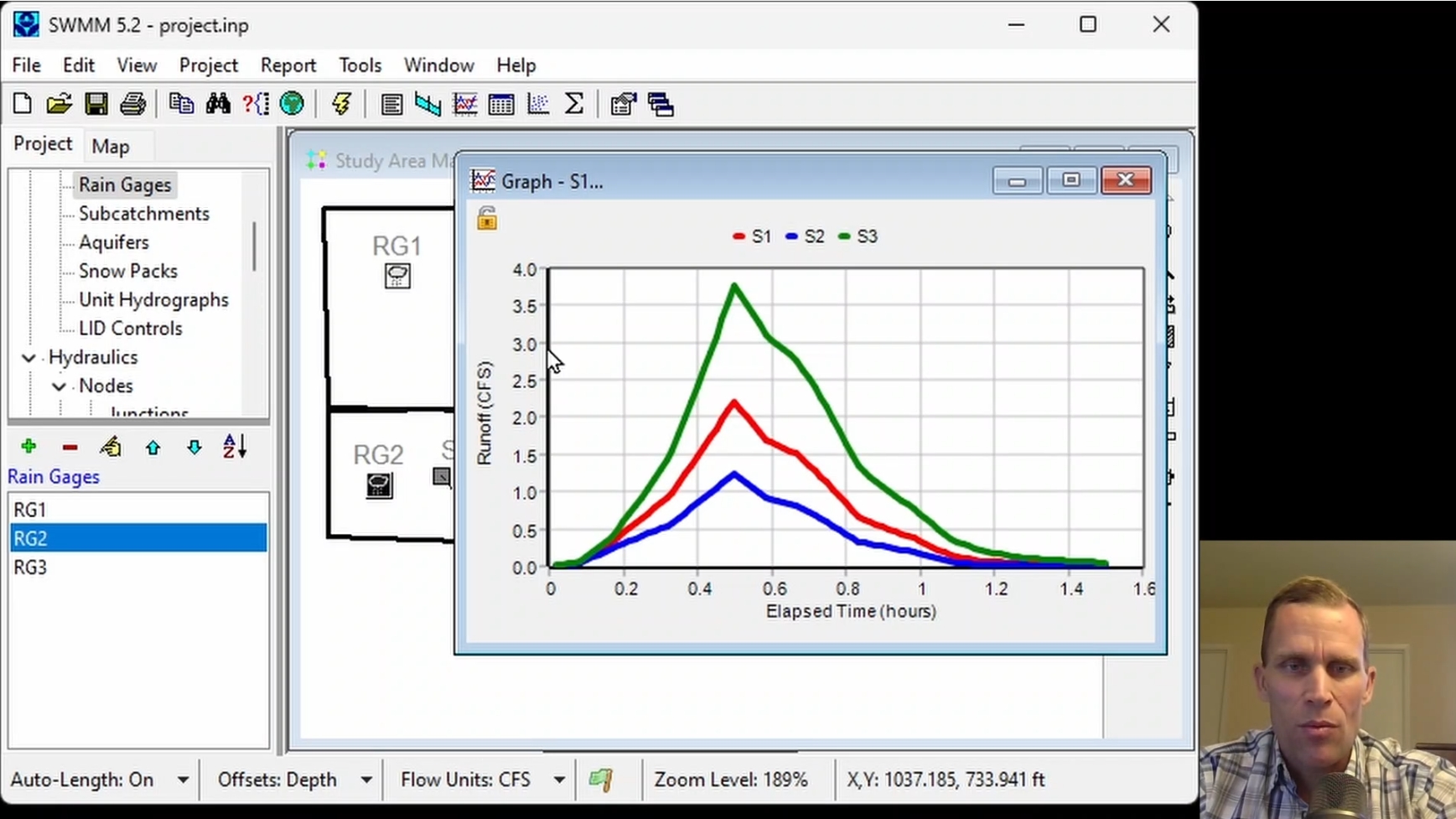The image size is (1456, 819).
Task: Arrange windows with the cascade icon
Action: tap(661, 104)
